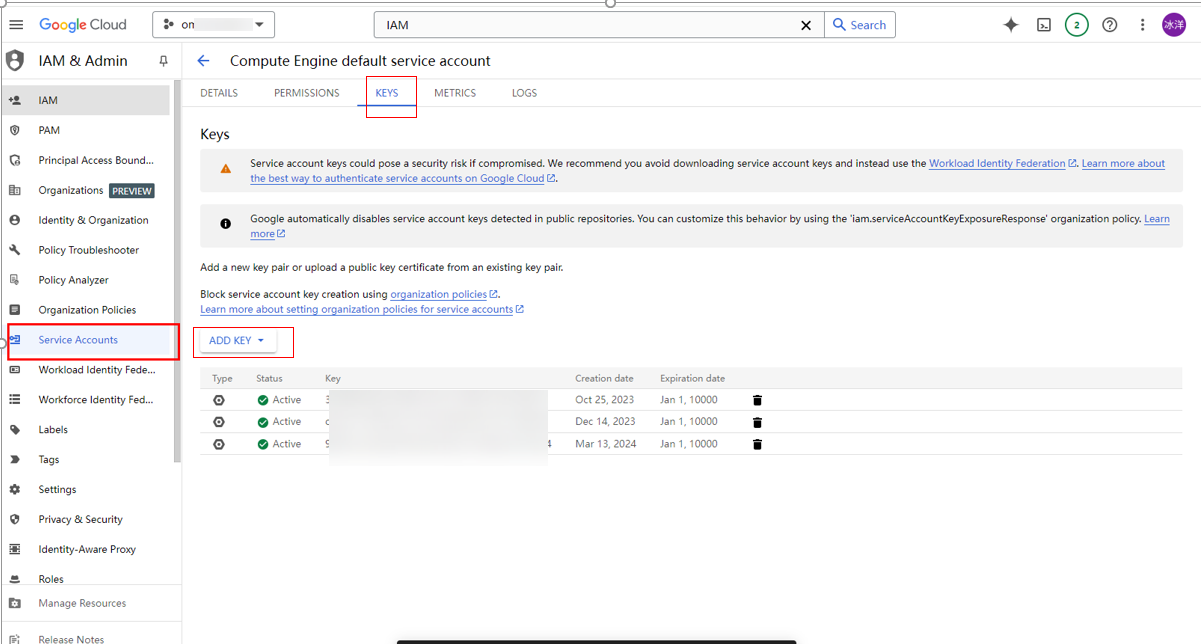Open the project selector dropdown

click(x=213, y=25)
